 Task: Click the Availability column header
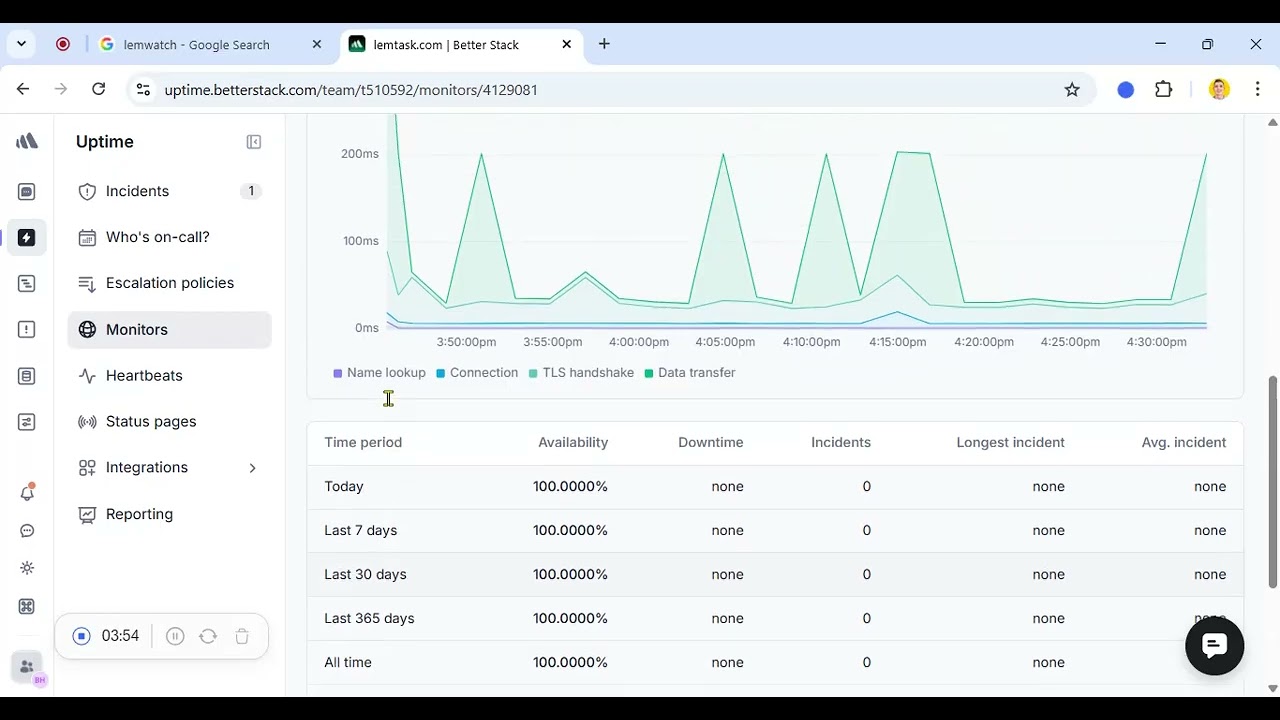pyautogui.click(x=573, y=443)
